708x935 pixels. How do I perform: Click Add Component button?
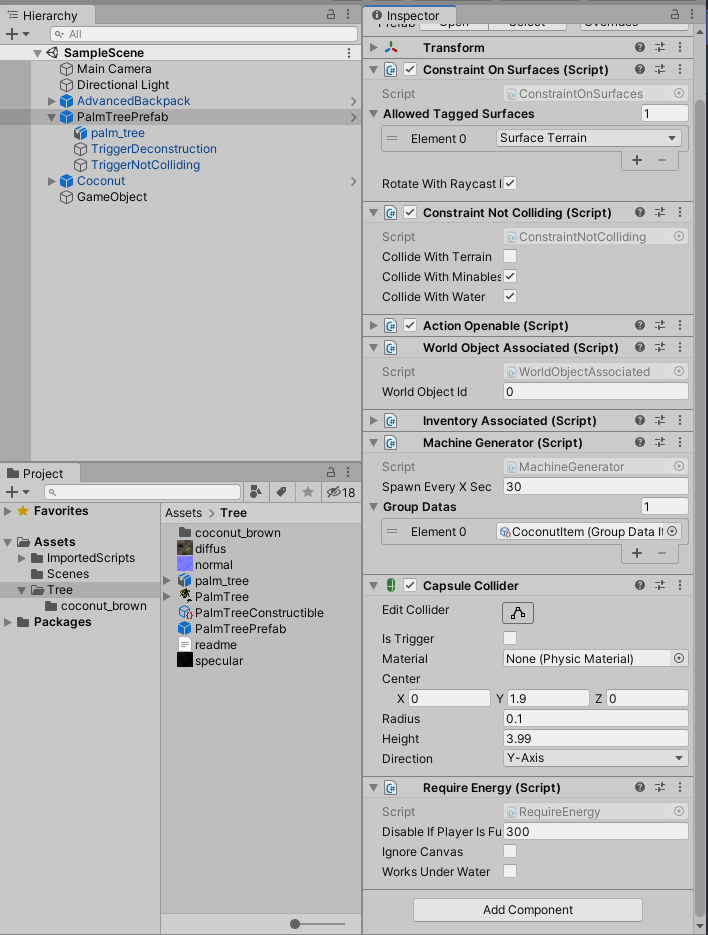pos(528,909)
